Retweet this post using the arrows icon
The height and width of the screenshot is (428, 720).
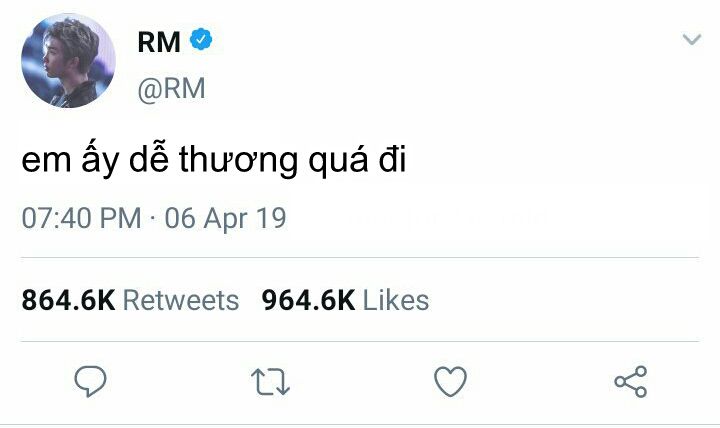pos(270,382)
